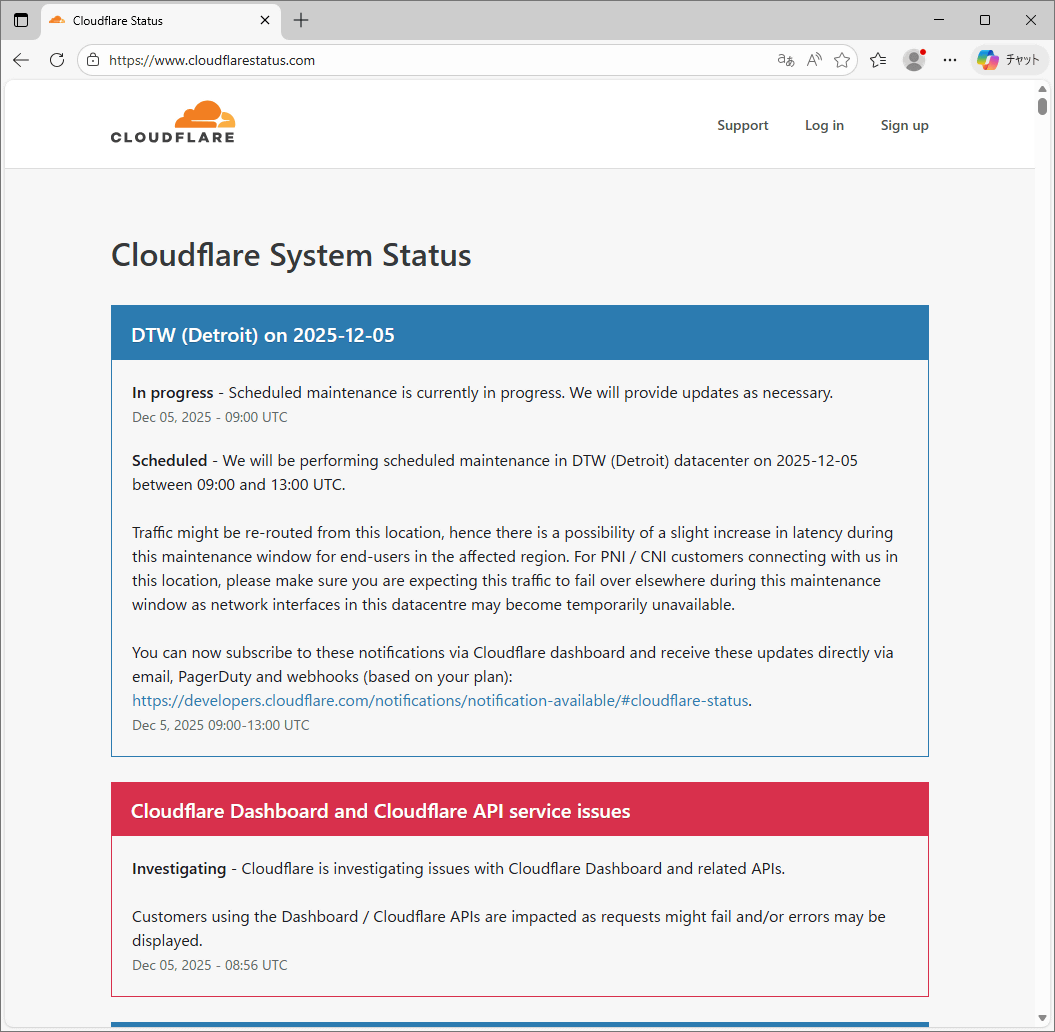Add this page to favorites

point(842,60)
